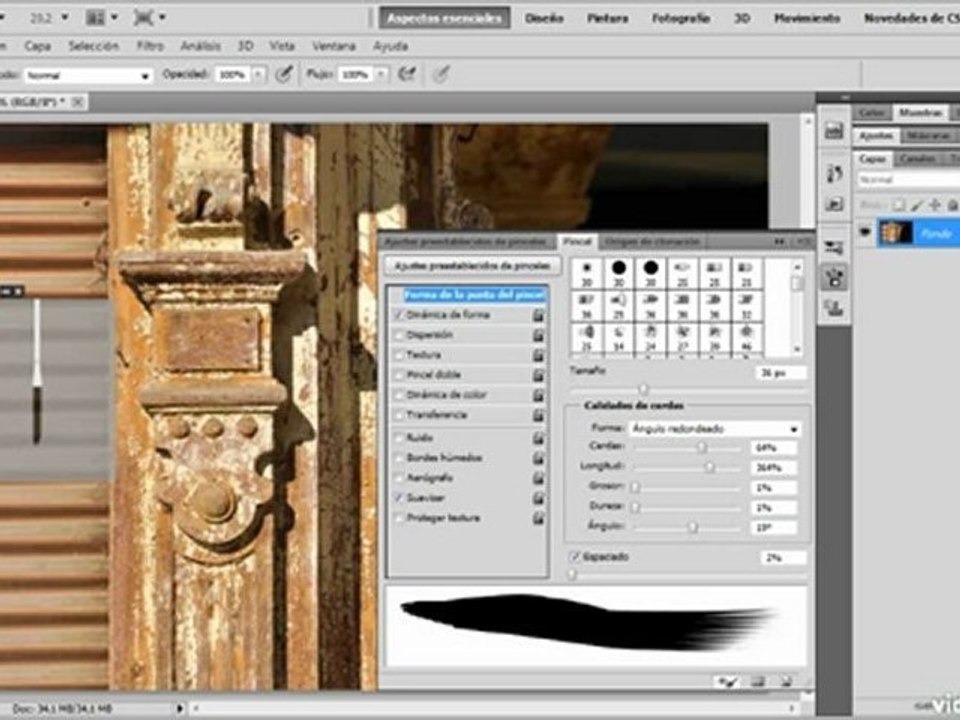Adjust the Cerdas slider

702,448
